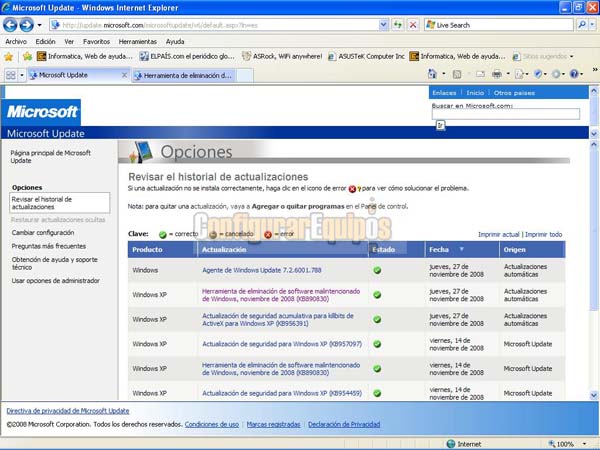Open the Favorites Center star icon
This screenshot has height=450, width=600.
coord(8,57)
